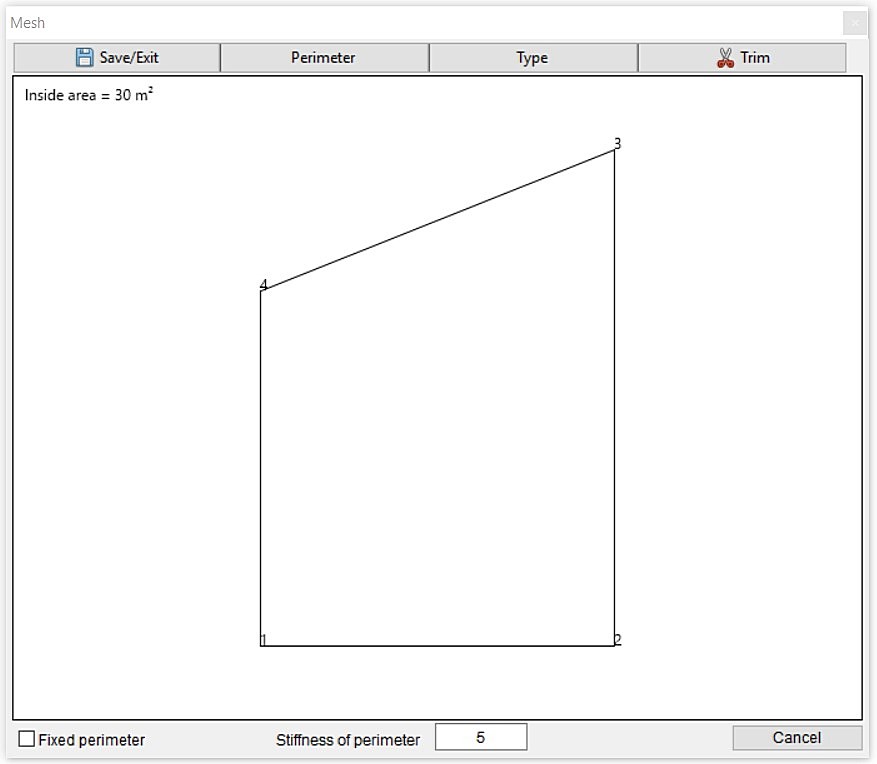This screenshot has height=764, width=877.
Task: Click the sloped edge between vertices 4 and 3
Action: point(440,218)
